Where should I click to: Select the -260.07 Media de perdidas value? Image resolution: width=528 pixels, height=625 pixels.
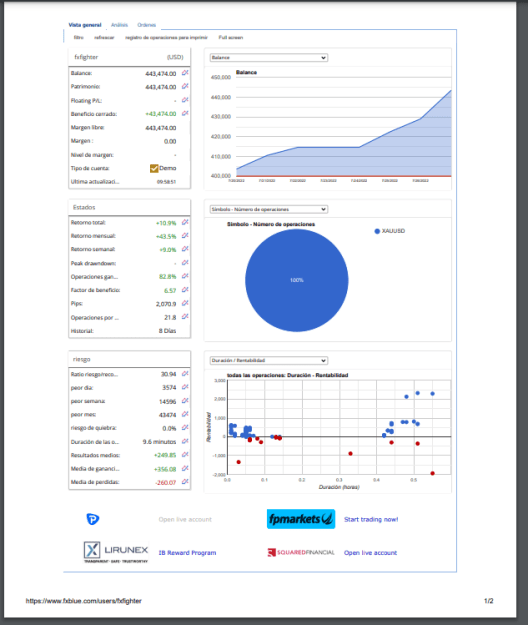click(x=165, y=482)
